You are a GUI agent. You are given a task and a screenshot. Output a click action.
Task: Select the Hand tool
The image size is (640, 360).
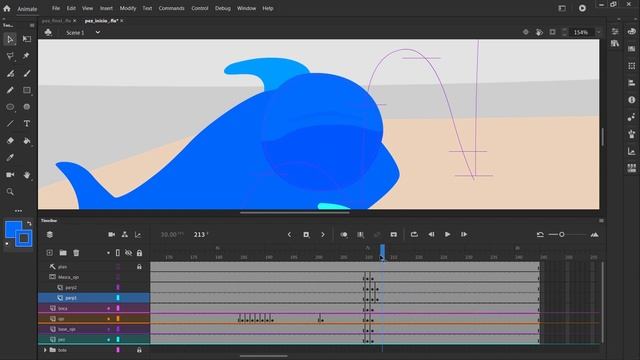pos(27,175)
